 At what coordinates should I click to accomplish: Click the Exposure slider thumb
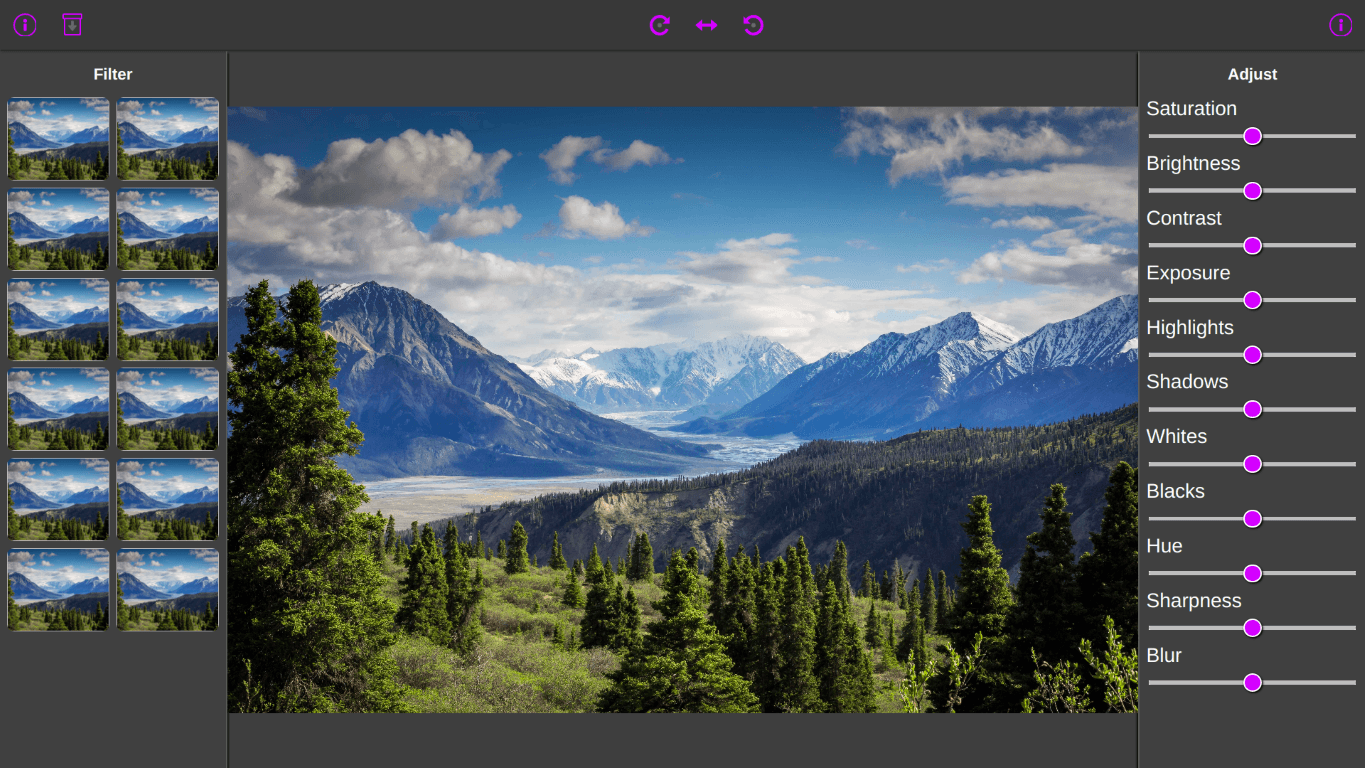[1252, 300]
